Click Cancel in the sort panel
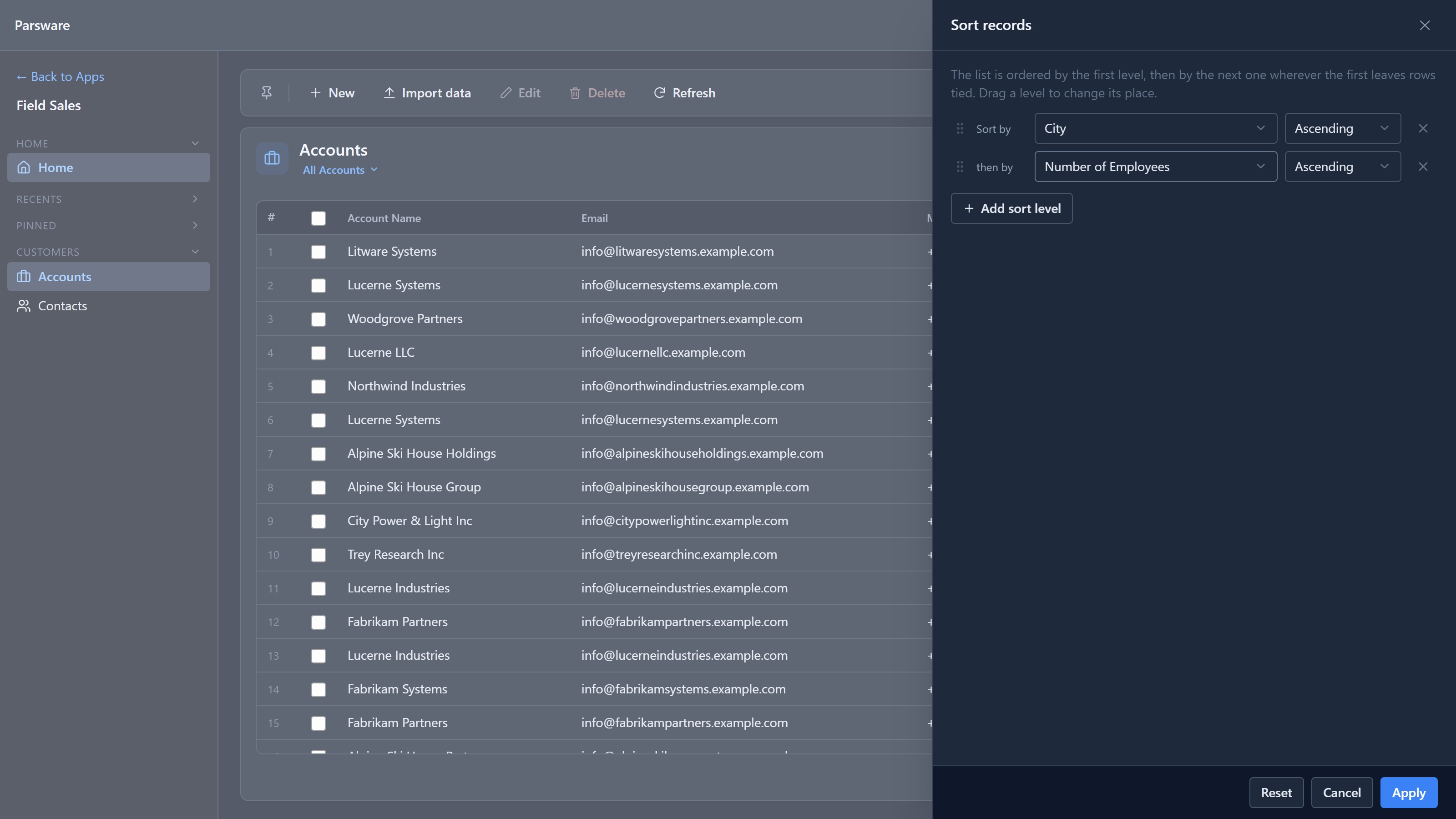The width and height of the screenshot is (1456, 819). (x=1342, y=793)
